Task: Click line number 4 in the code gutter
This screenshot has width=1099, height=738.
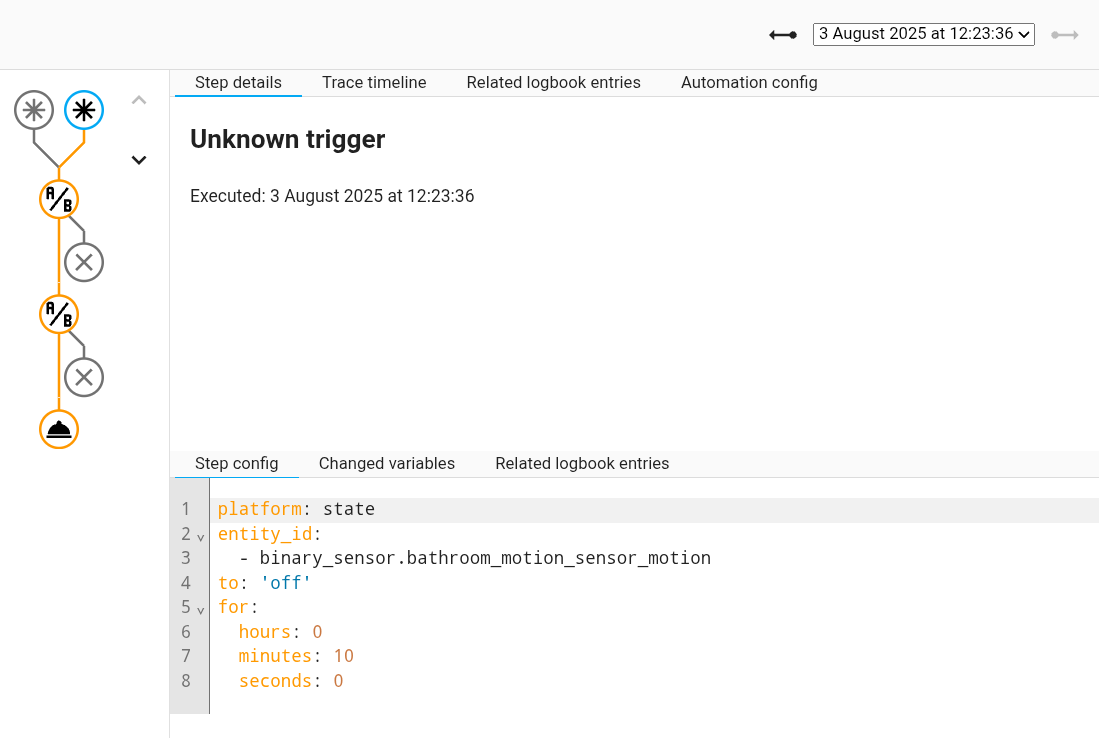Action: [186, 582]
